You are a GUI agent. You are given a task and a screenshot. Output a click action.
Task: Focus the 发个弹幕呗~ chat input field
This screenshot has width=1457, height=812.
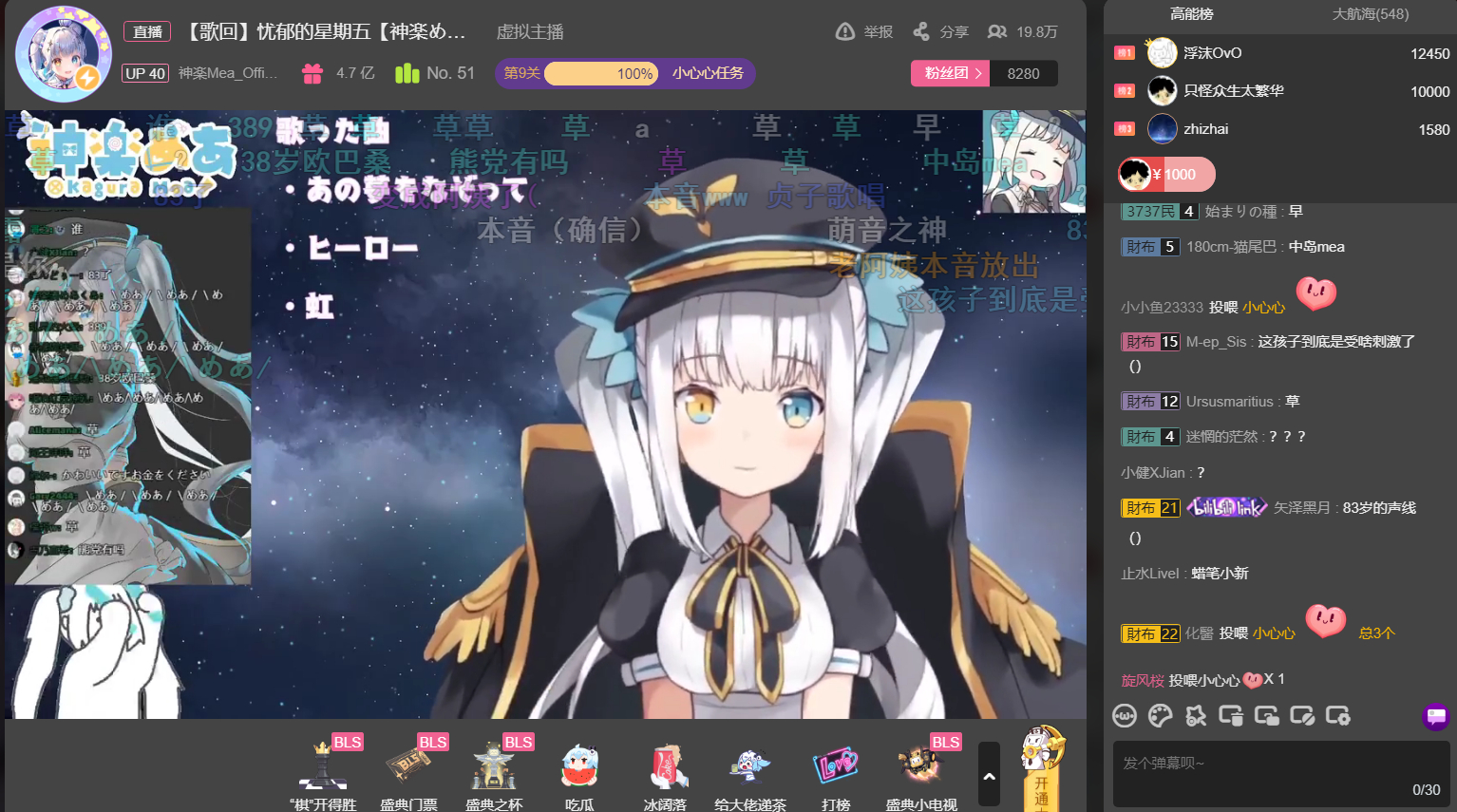tap(1282, 774)
